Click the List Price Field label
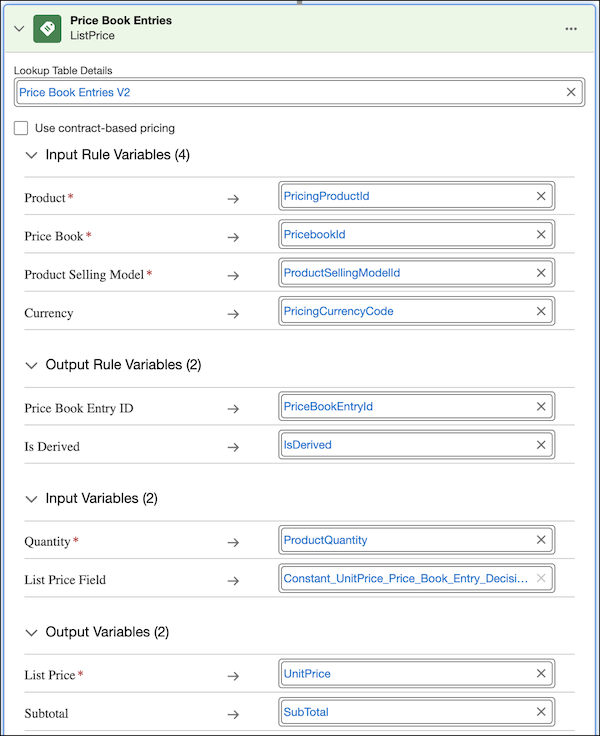 point(65,580)
